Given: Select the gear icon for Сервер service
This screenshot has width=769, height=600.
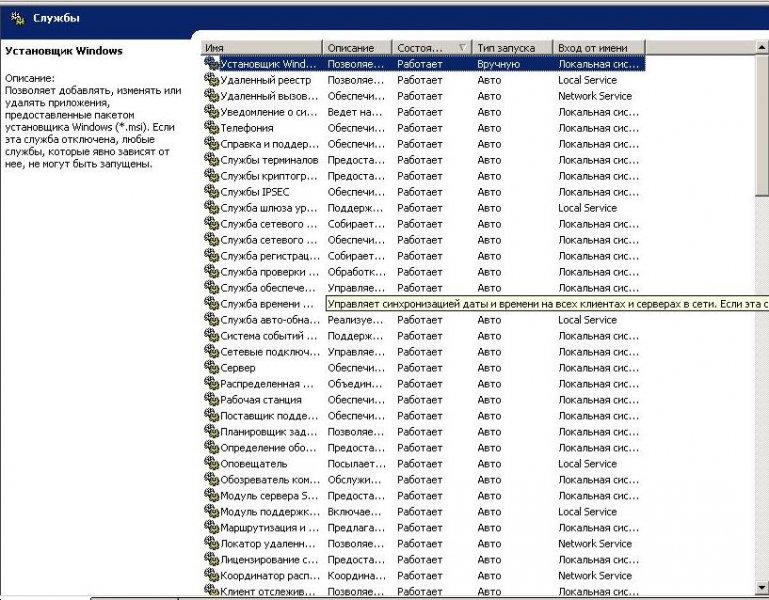Looking at the screenshot, I should (x=211, y=368).
